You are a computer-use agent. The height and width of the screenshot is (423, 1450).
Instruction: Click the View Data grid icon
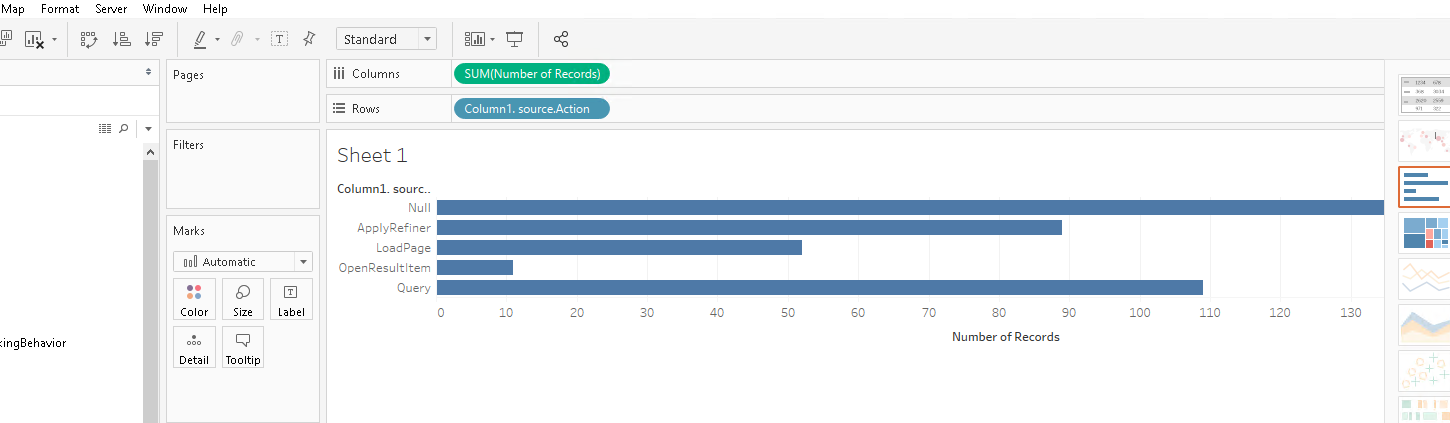point(105,128)
